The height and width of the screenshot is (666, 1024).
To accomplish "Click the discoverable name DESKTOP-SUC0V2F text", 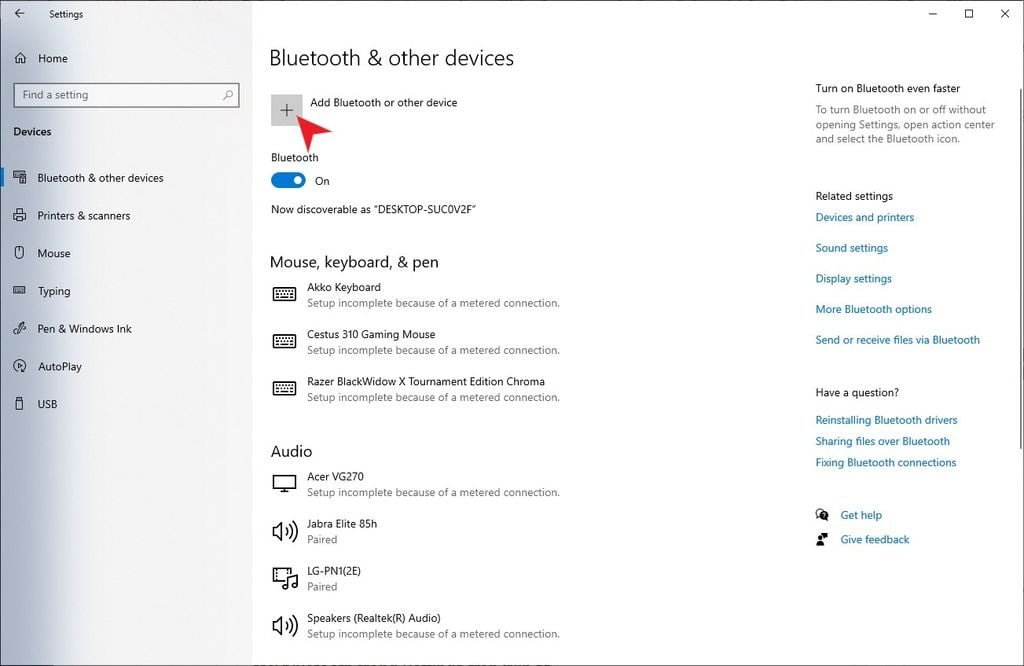I will point(424,210).
